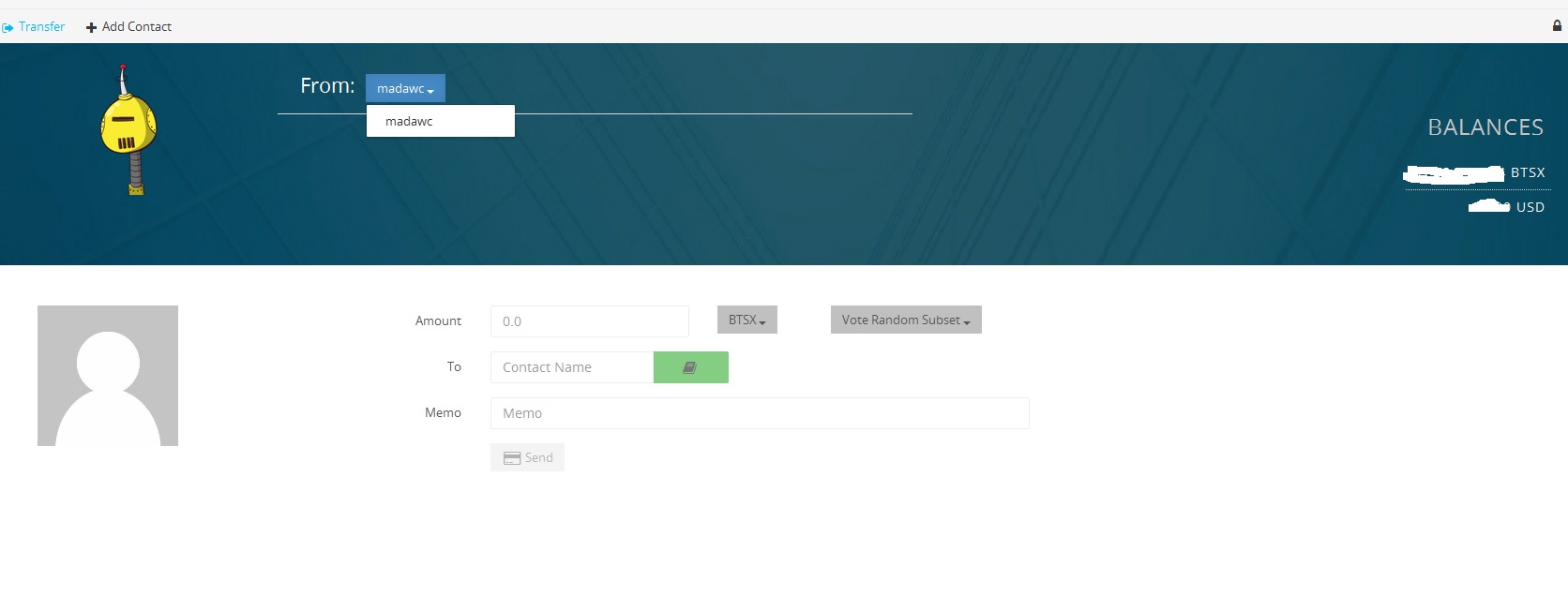Click into the Memo text field
This screenshot has width=1568, height=596.
tap(759, 413)
